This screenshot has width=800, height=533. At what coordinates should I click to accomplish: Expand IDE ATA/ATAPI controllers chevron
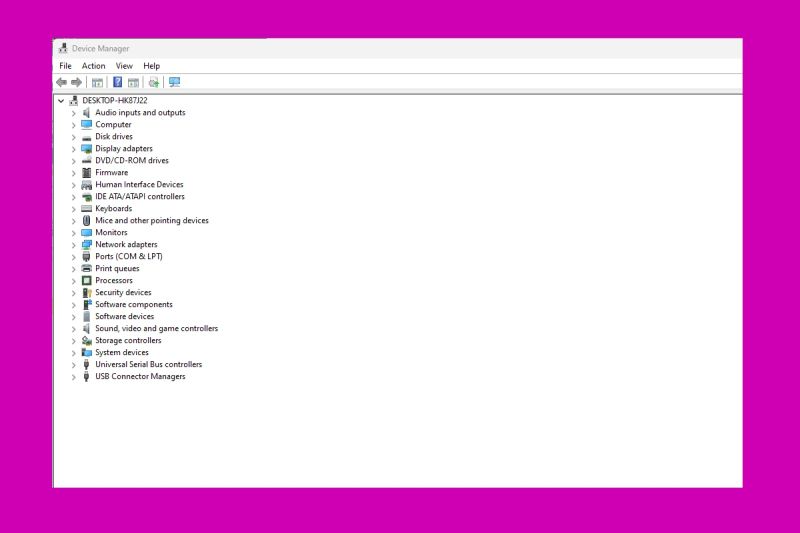[x=73, y=197]
